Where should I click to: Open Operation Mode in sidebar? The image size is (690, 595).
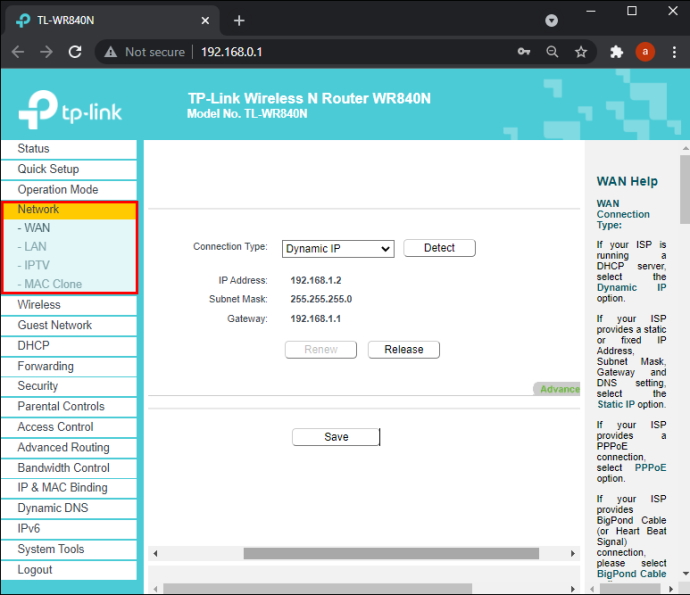click(69, 190)
